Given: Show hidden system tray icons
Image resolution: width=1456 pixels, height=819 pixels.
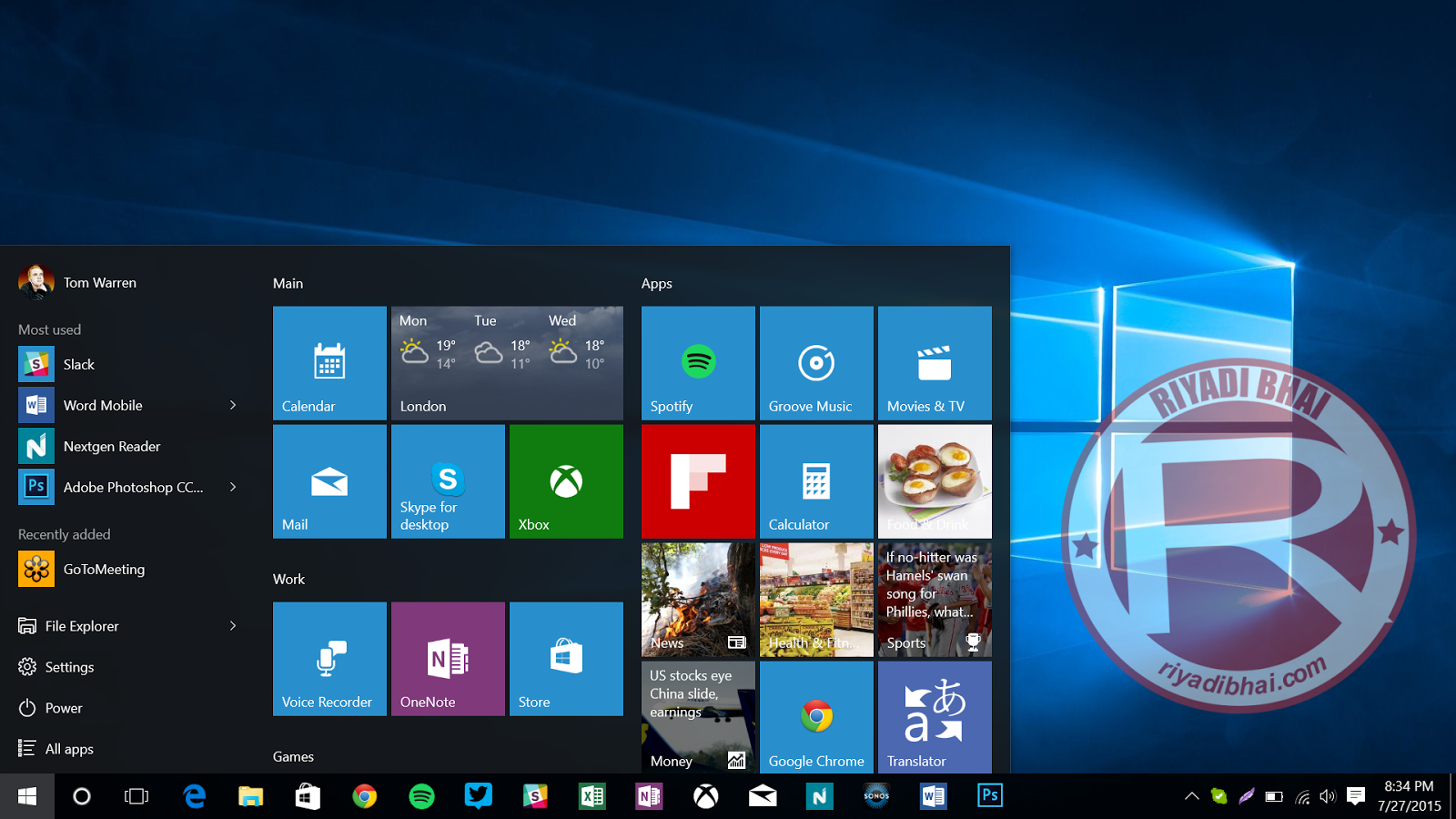Looking at the screenshot, I should click(x=1191, y=796).
